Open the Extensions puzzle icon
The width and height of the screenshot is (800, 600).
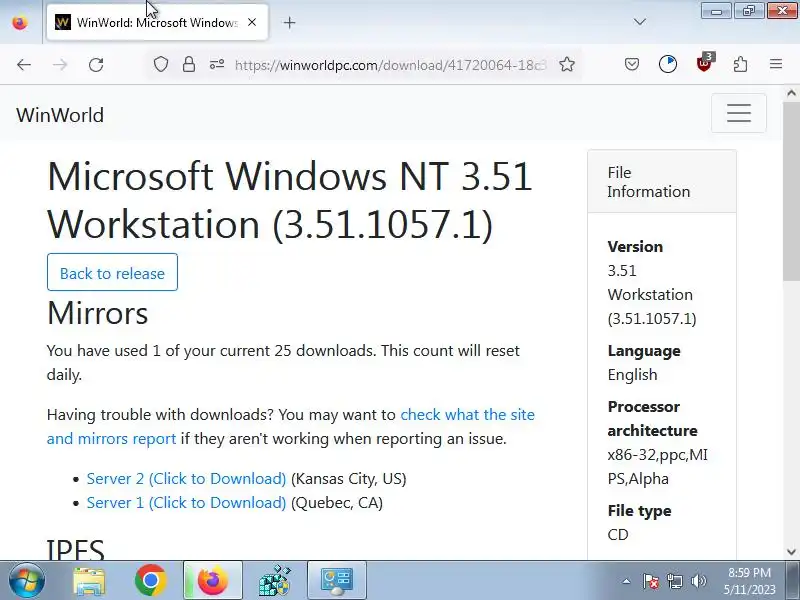[740, 64]
